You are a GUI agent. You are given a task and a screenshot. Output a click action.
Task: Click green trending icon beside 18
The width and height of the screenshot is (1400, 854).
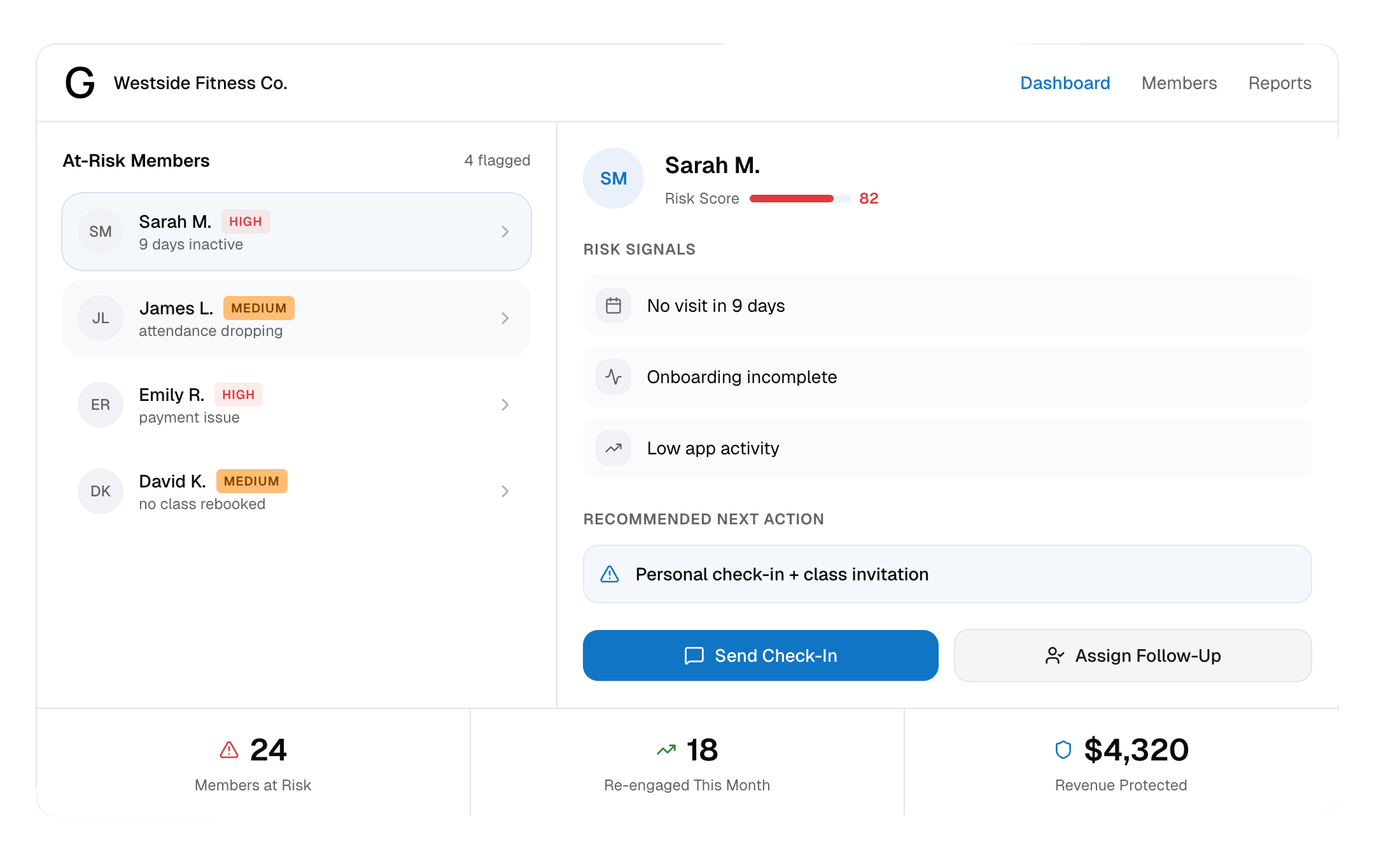pos(666,750)
